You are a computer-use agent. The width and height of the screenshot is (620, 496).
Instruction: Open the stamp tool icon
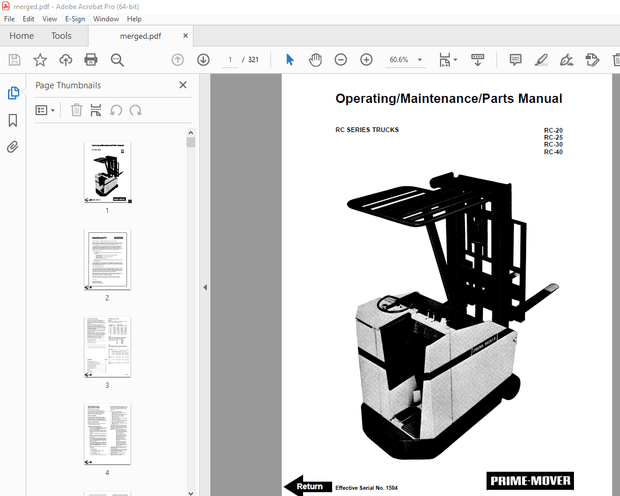point(592,60)
